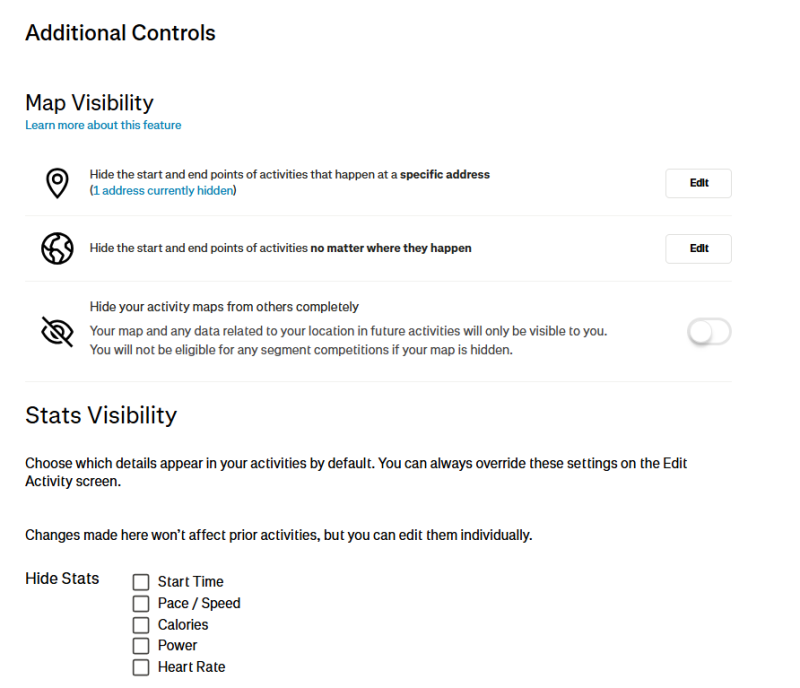This screenshot has height=688, width=800.
Task: Click the Hide Stats label
Action: [62, 579]
